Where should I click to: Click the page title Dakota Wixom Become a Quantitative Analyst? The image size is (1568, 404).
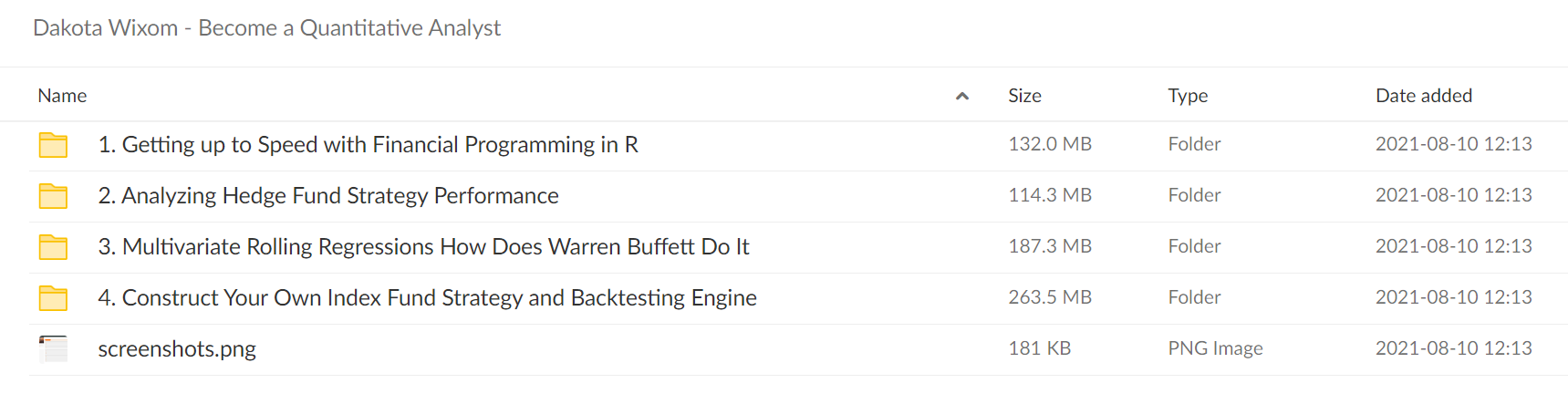(x=266, y=28)
